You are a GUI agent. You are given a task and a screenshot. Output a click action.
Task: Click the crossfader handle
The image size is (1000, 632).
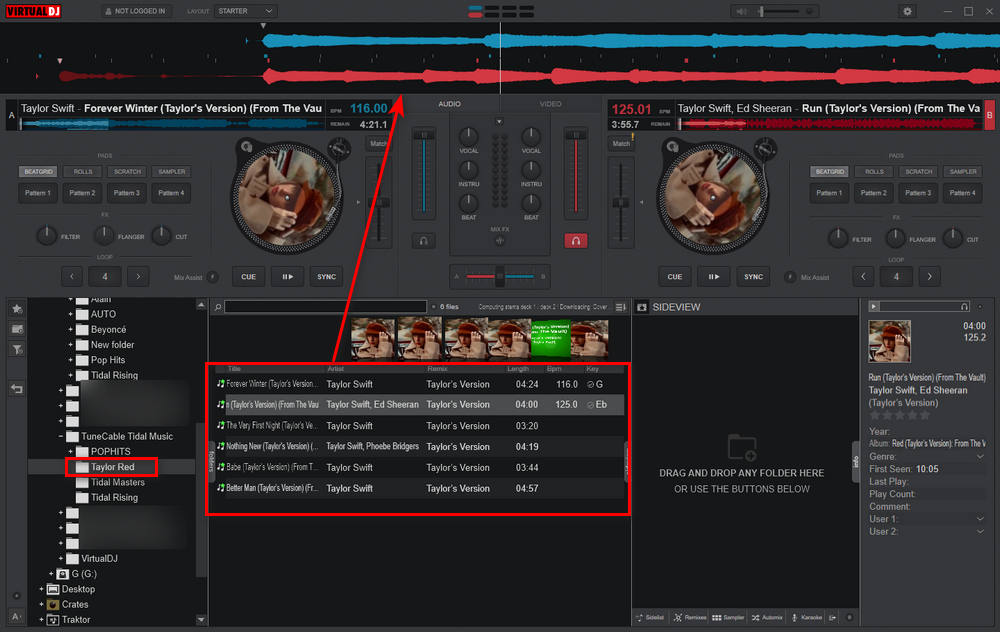pyautogui.click(x=500, y=277)
